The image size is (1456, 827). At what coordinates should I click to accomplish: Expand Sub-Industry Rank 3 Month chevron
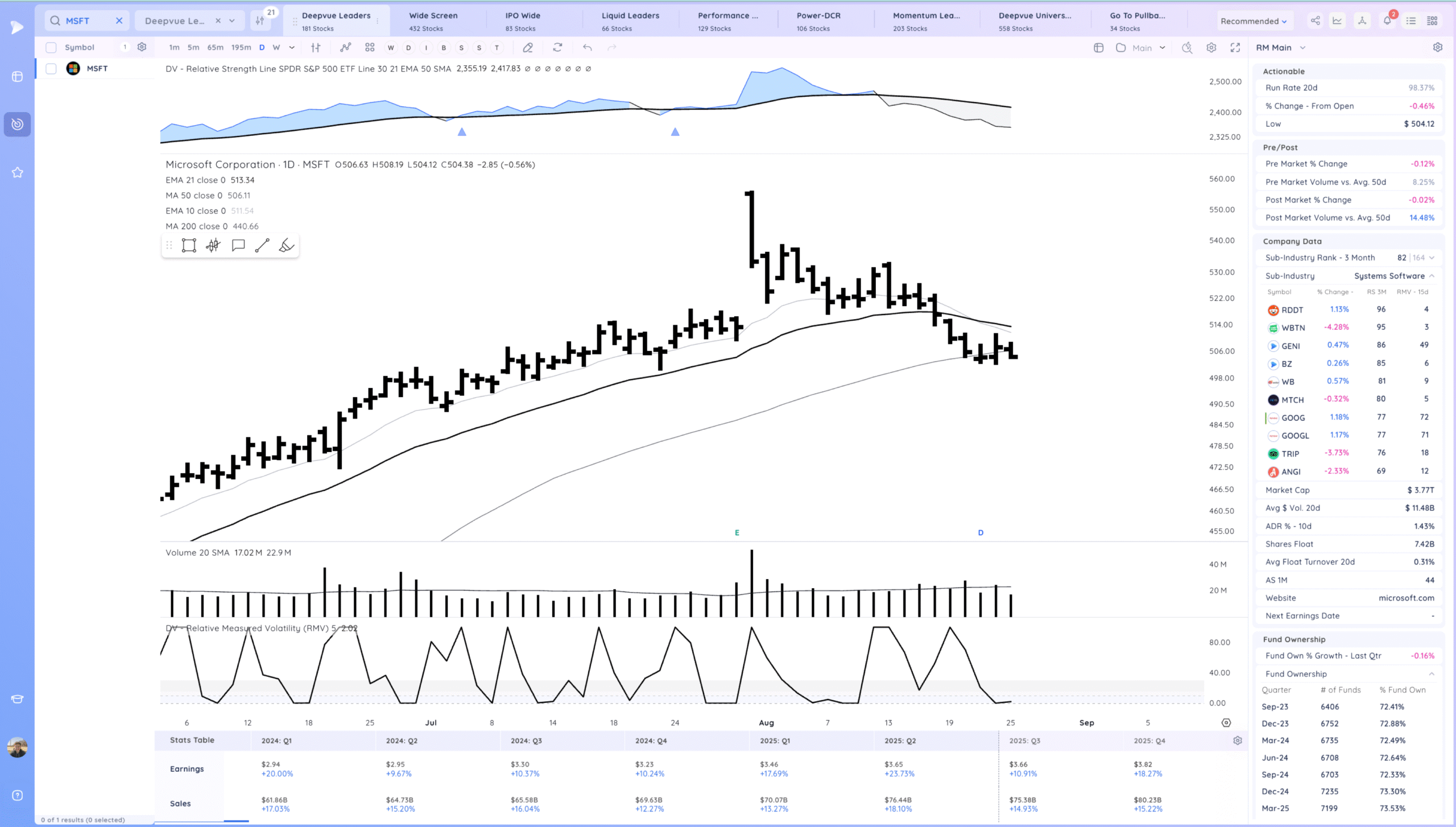(x=1432, y=258)
